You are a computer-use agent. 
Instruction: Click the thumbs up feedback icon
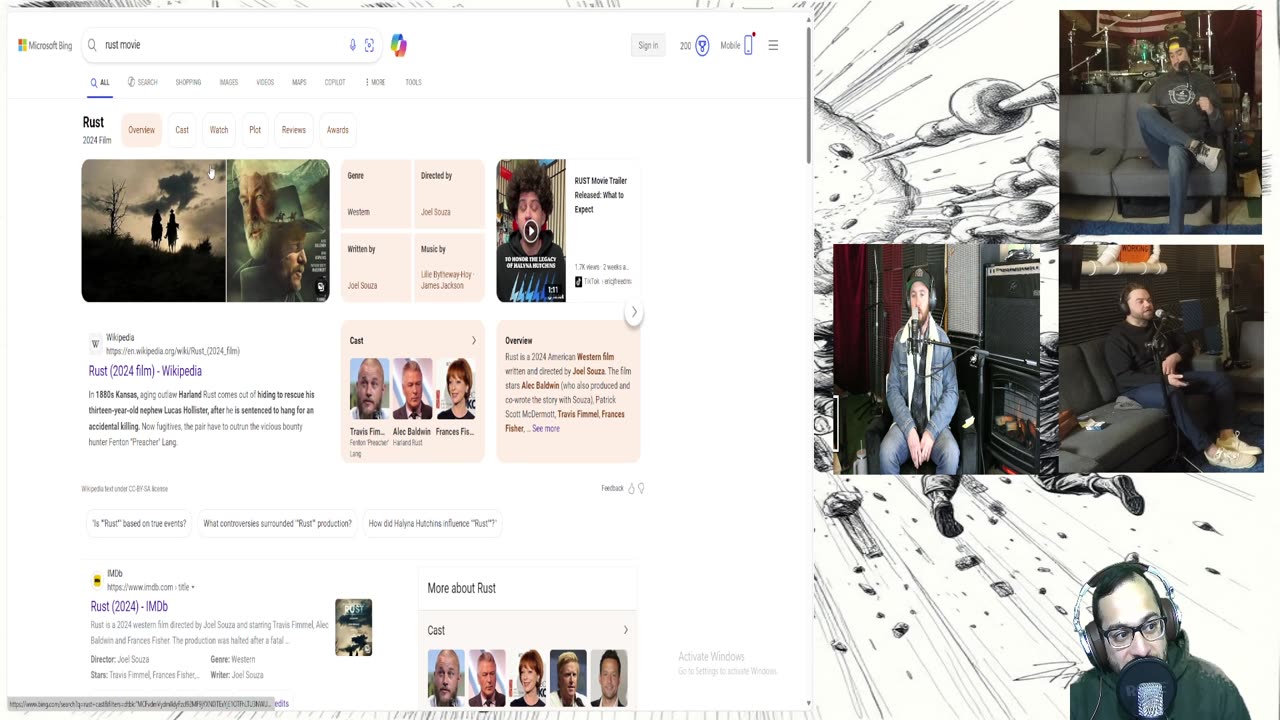click(631, 488)
